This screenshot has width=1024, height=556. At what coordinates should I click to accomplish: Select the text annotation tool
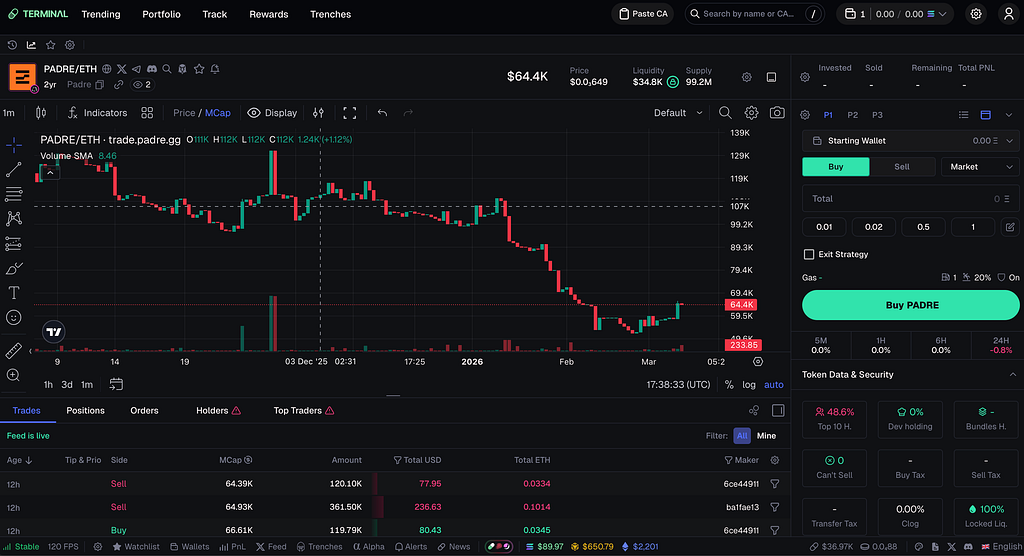point(14,293)
